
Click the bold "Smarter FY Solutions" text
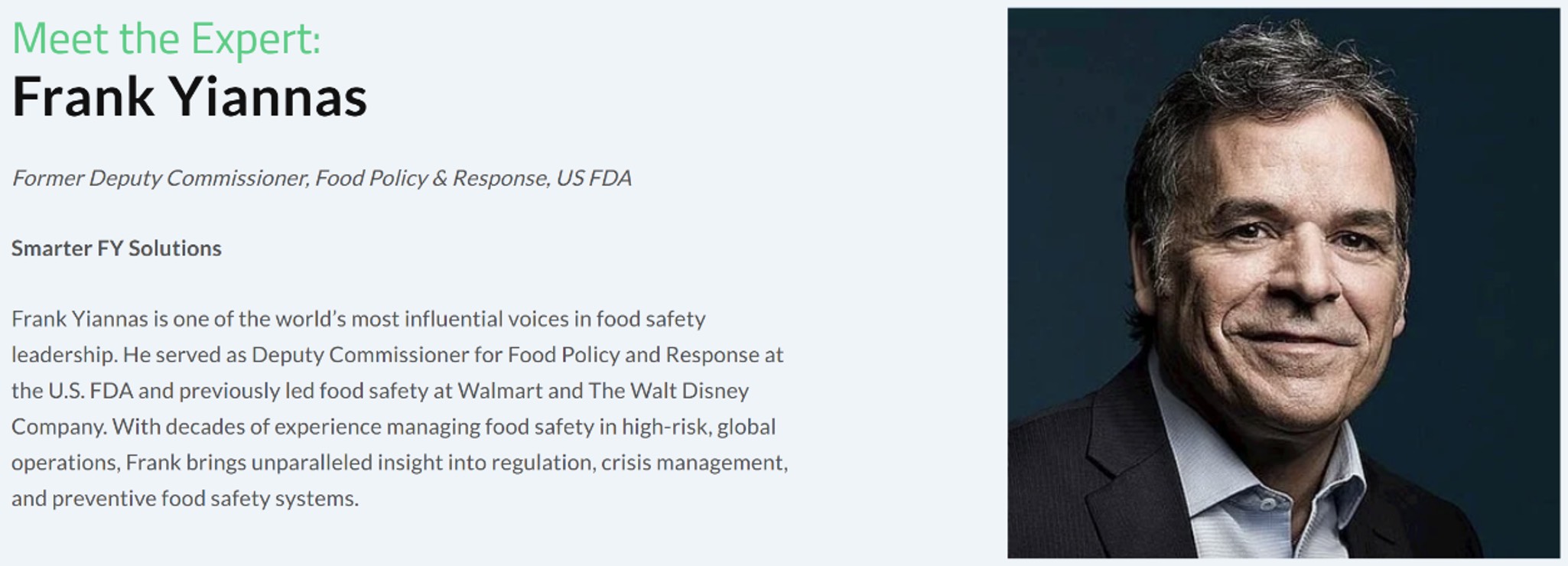[x=116, y=249]
